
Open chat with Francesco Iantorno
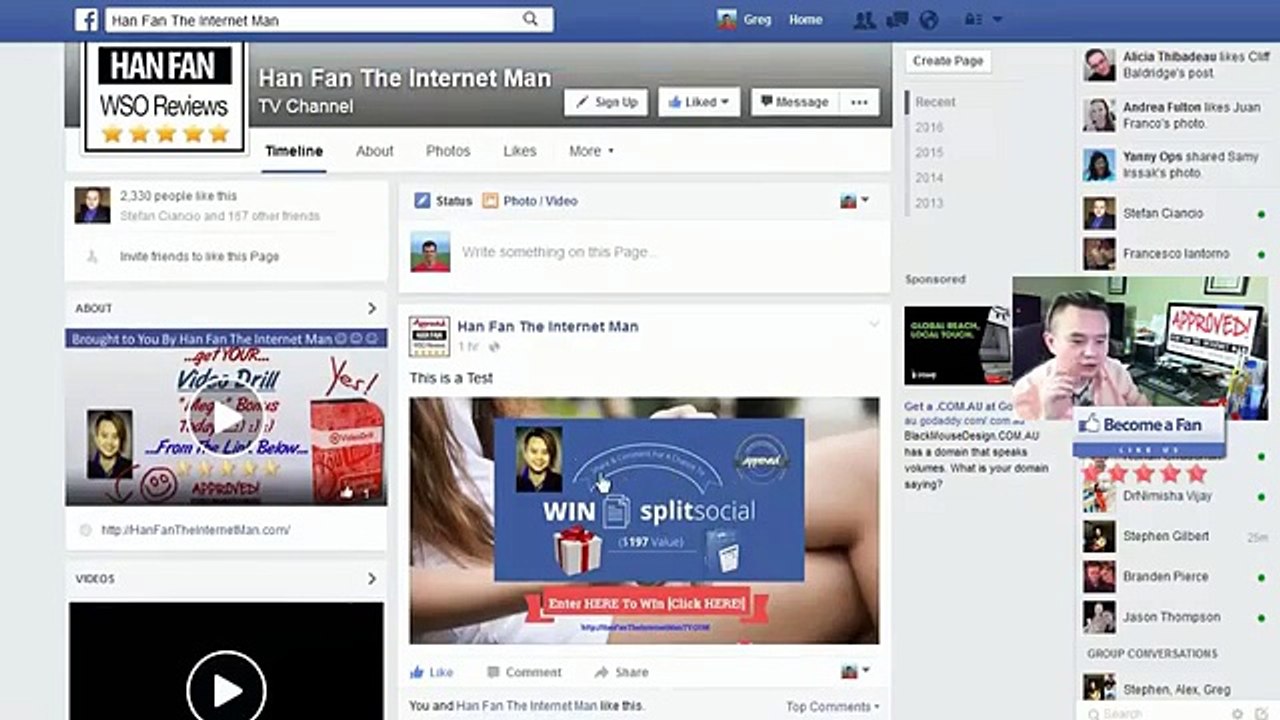pos(1175,254)
